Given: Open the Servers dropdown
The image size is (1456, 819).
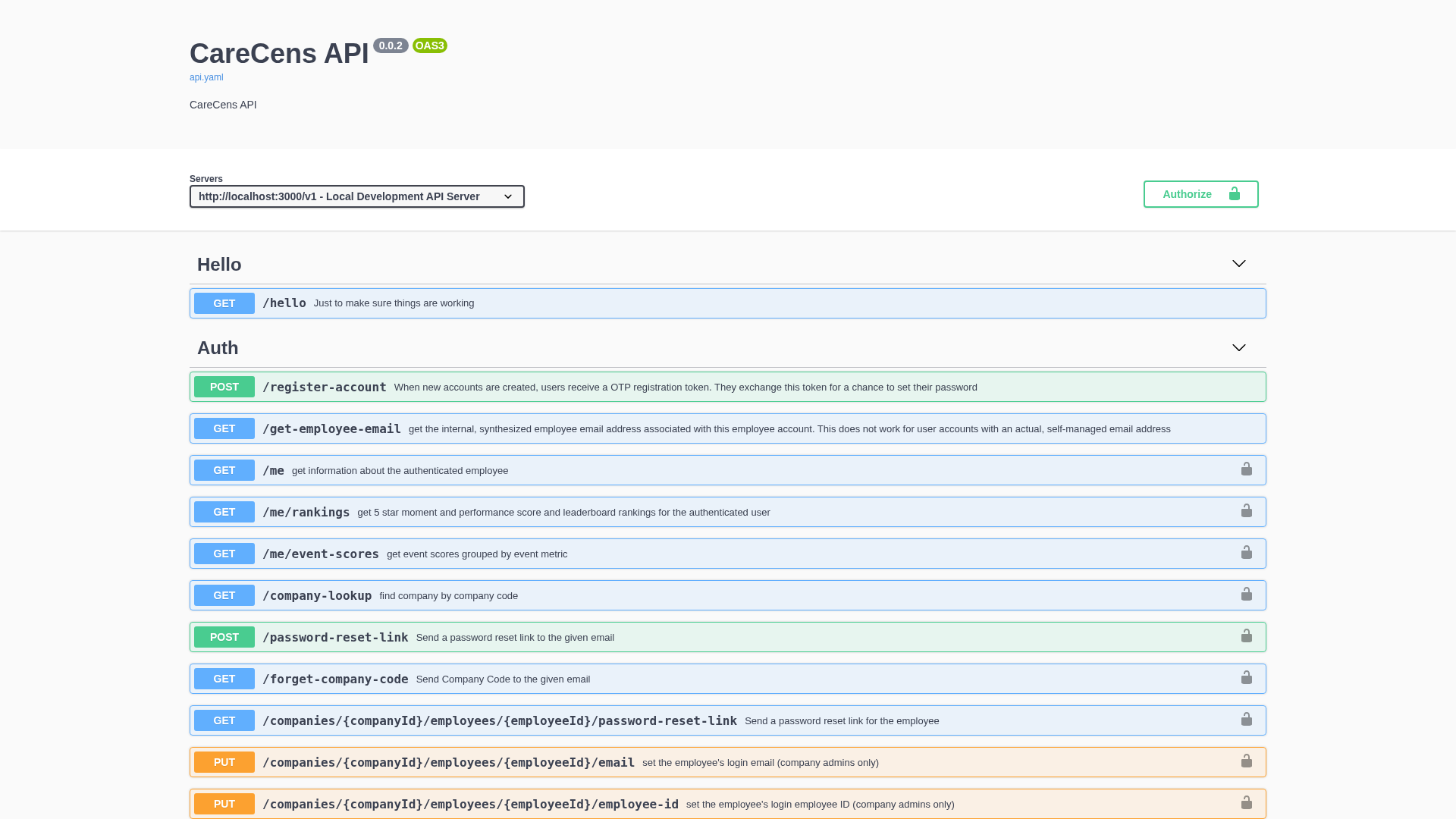Looking at the screenshot, I should 357,196.
